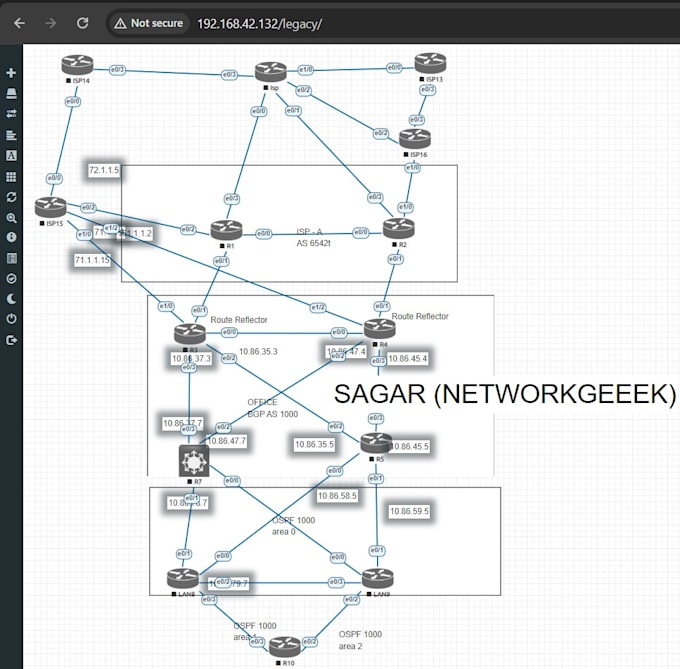Click Route Reflector label beside R4
Image resolution: width=680 pixels, height=669 pixels.
(x=420, y=317)
